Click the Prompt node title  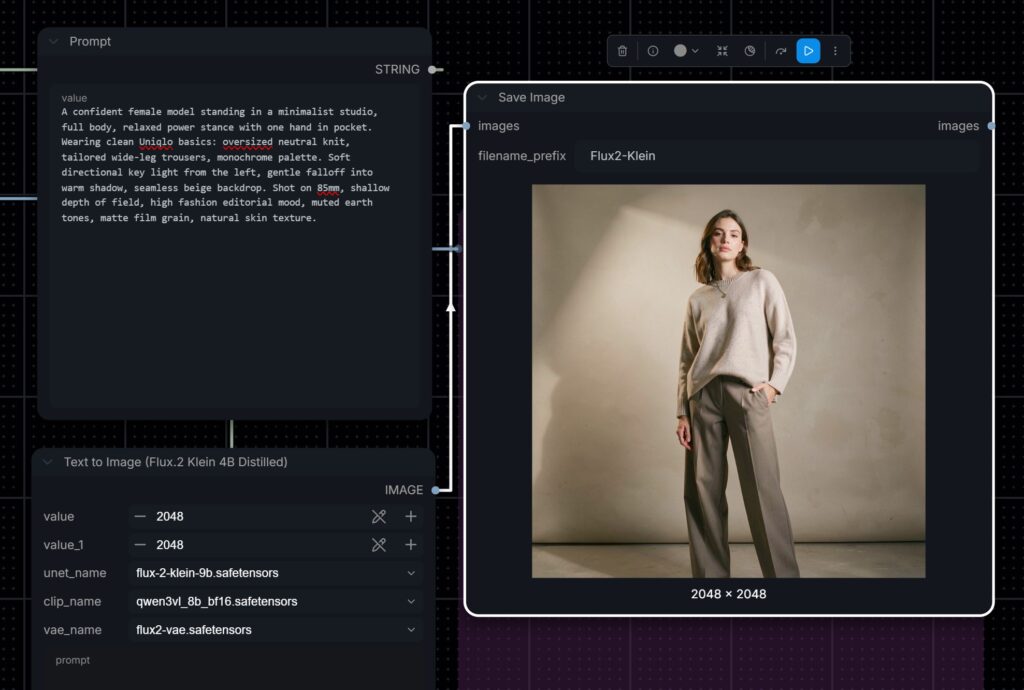point(90,41)
